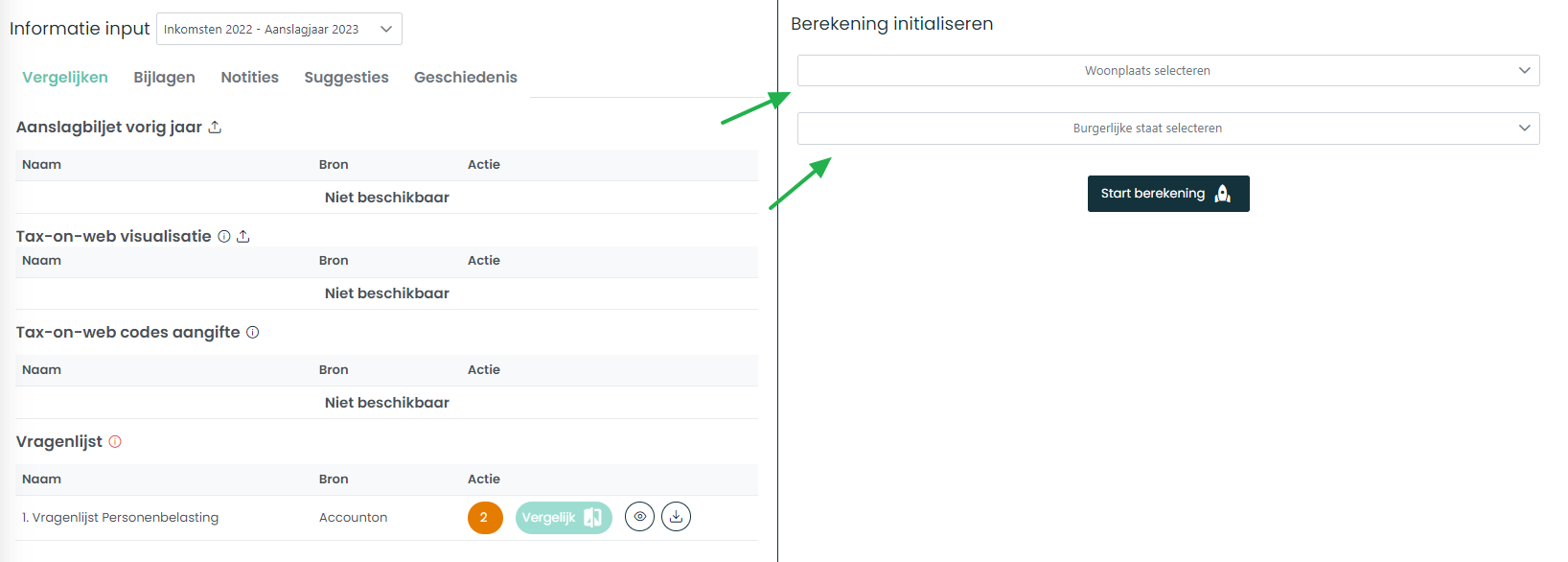Go to the Suggesties tab

(346, 77)
